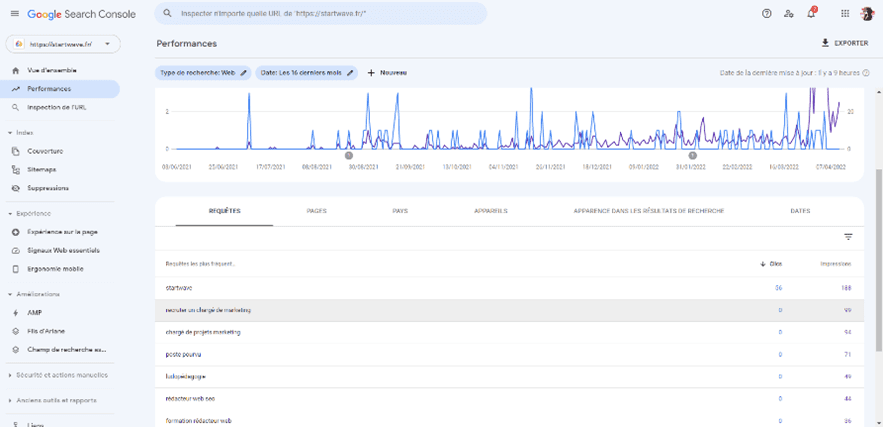Add a new filter with Nouveau
Screen dimensions: 883x427
coord(387,73)
